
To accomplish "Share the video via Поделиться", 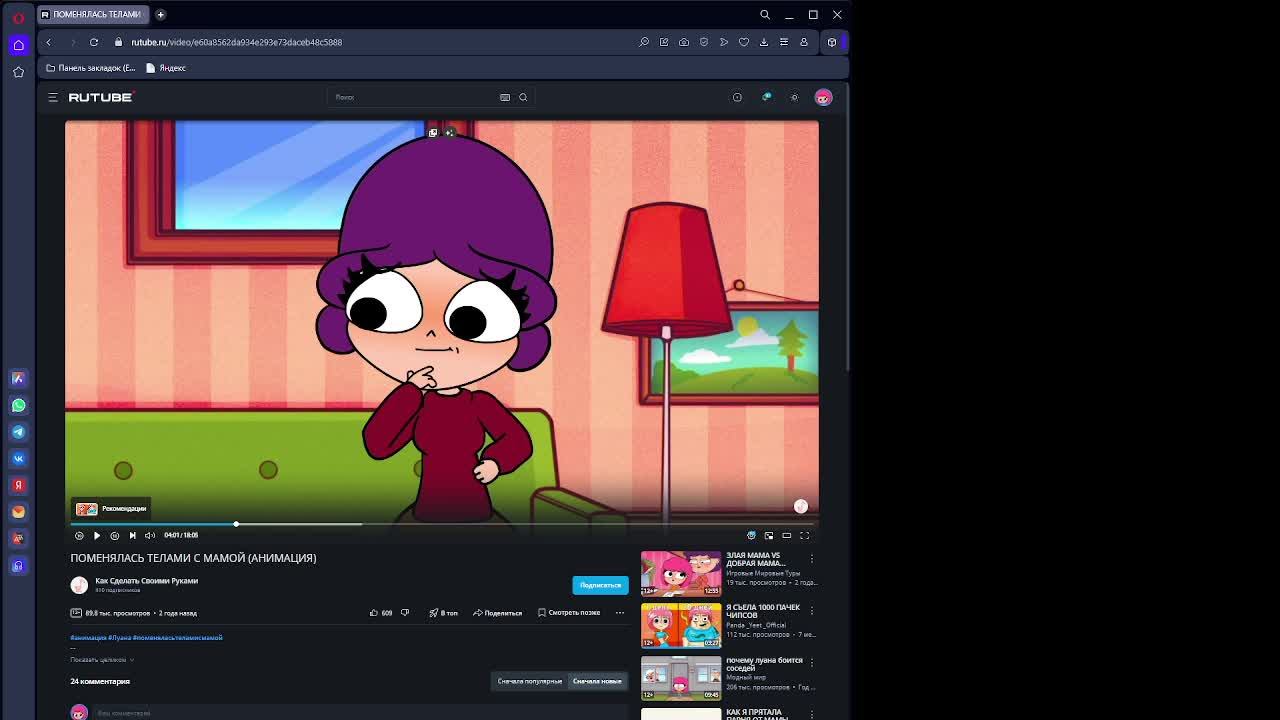I will [498, 613].
